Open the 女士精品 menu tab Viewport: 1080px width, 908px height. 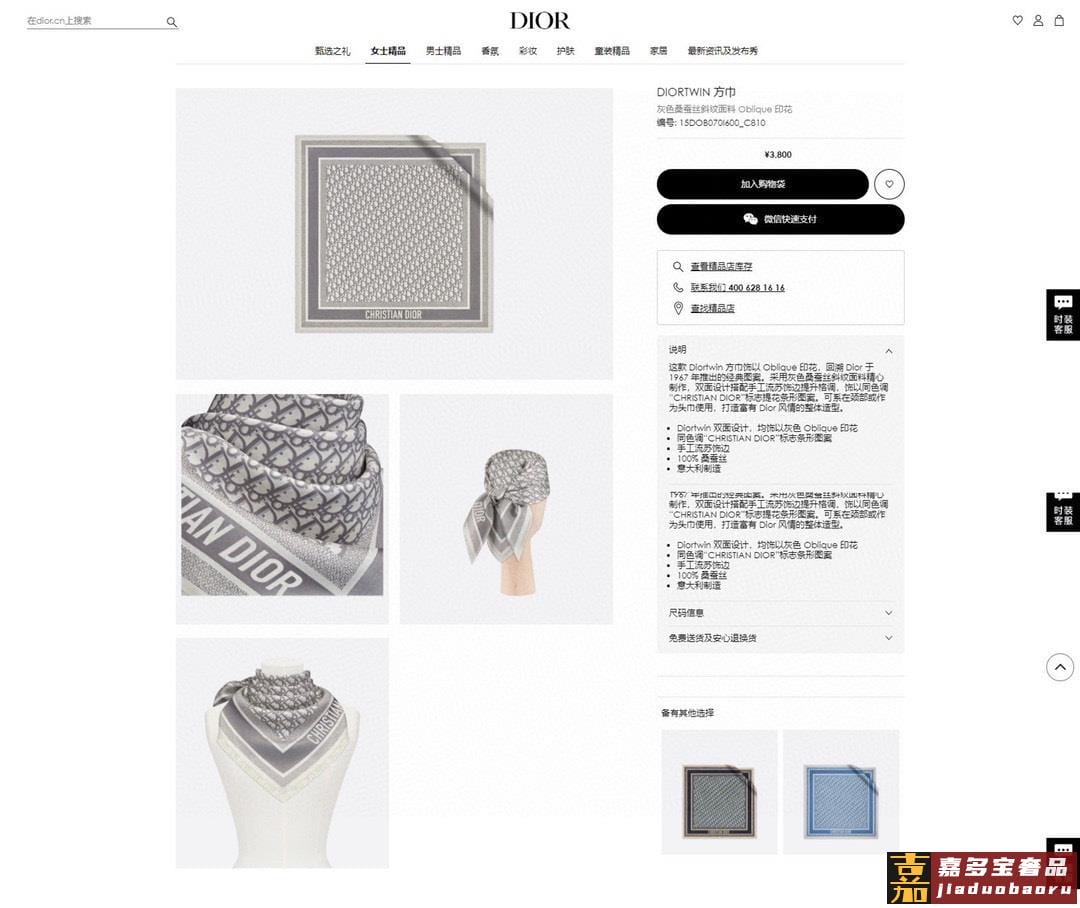pyautogui.click(x=388, y=51)
